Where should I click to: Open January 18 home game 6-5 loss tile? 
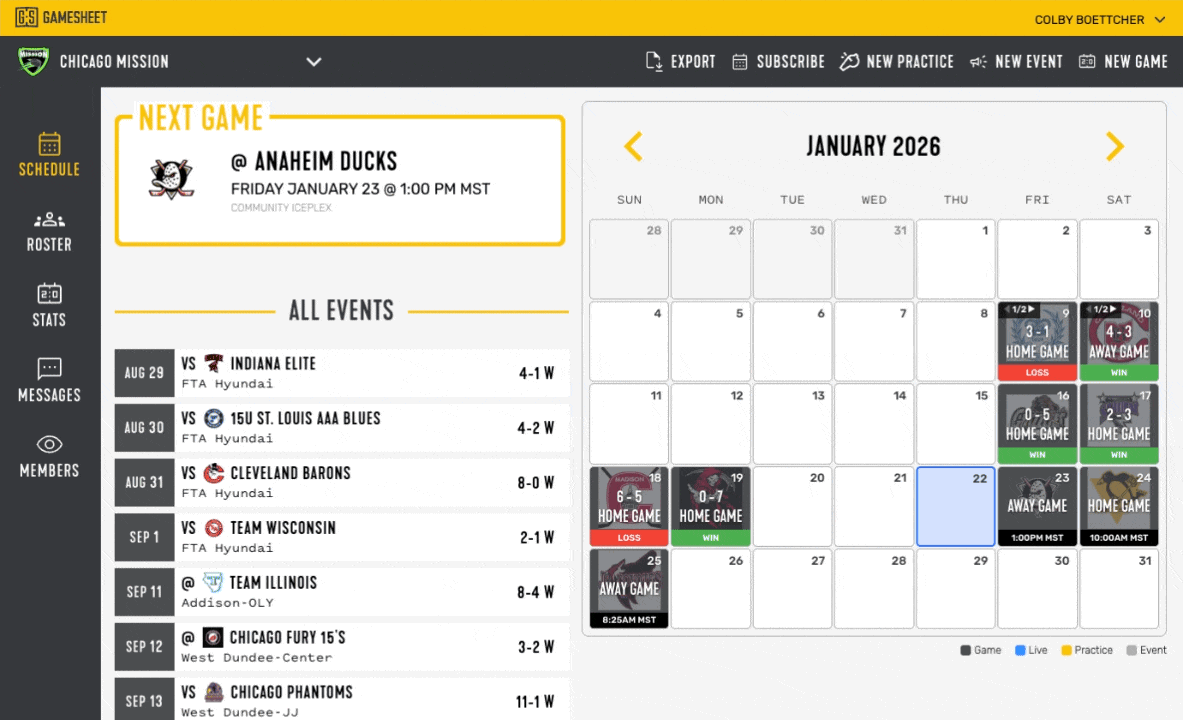pos(629,506)
